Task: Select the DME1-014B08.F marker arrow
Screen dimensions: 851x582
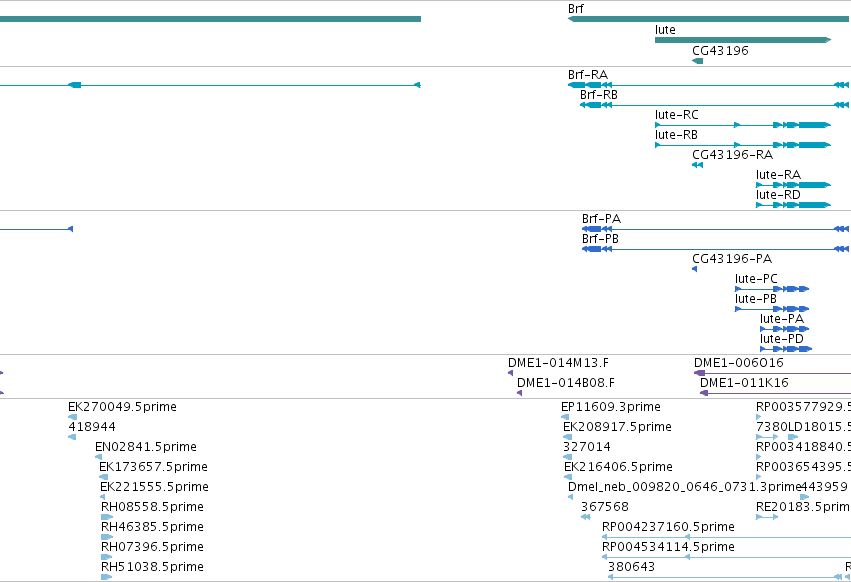Action: pos(519,393)
